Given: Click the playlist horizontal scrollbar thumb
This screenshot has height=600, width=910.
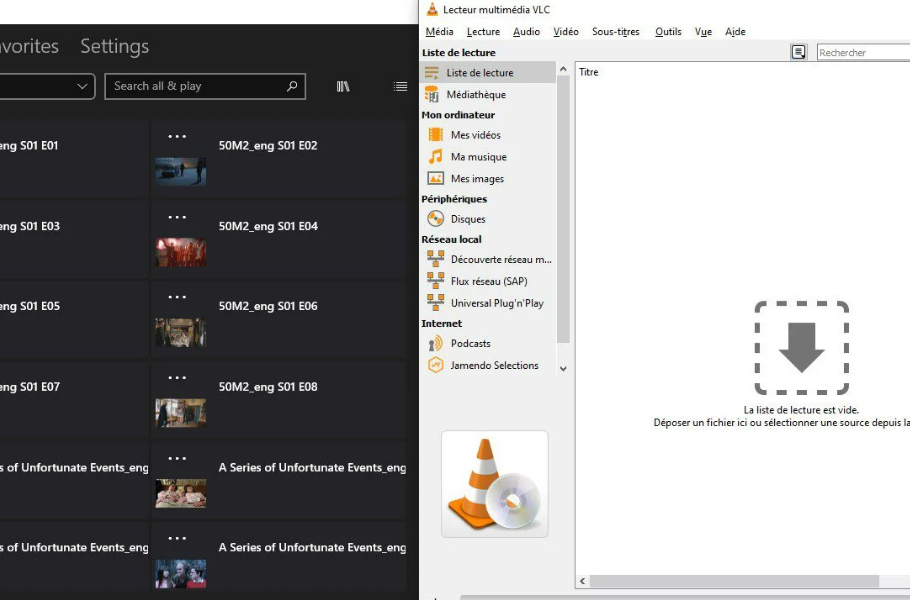Looking at the screenshot, I should pyautogui.click(x=734, y=581).
